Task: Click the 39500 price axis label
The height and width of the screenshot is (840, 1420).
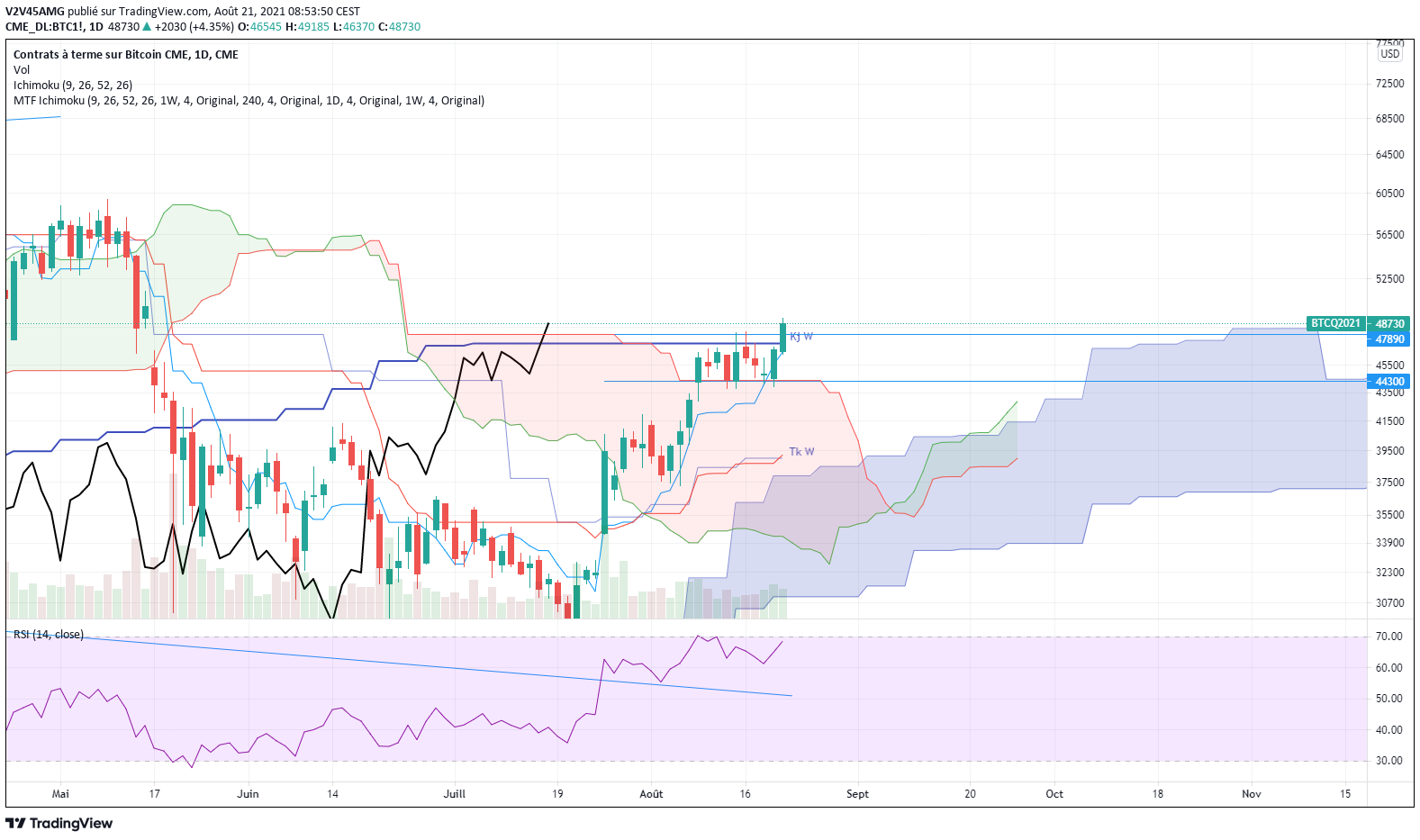Action: [x=1390, y=451]
